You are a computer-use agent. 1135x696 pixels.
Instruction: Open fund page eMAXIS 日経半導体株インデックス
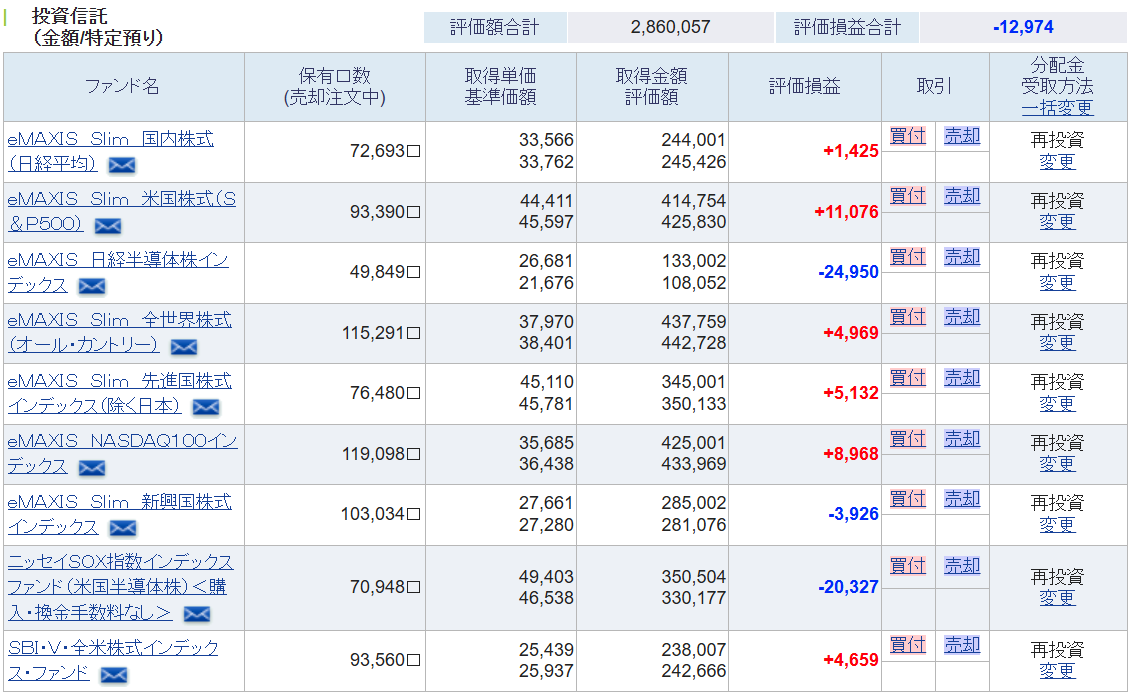point(118,272)
